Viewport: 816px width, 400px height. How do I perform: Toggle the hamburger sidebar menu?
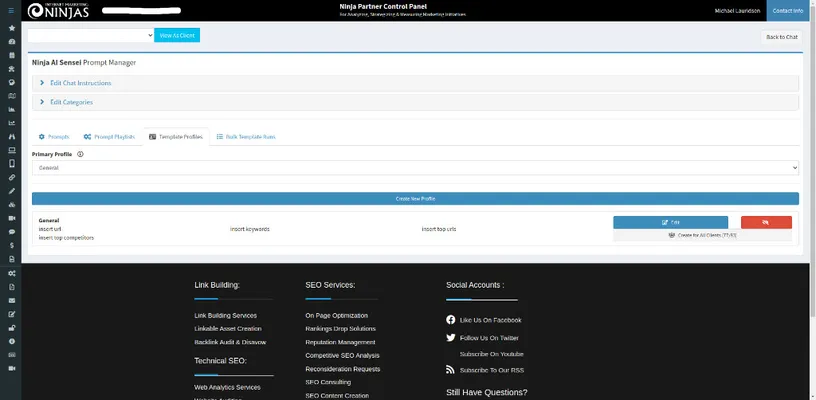click(x=11, y=13)
